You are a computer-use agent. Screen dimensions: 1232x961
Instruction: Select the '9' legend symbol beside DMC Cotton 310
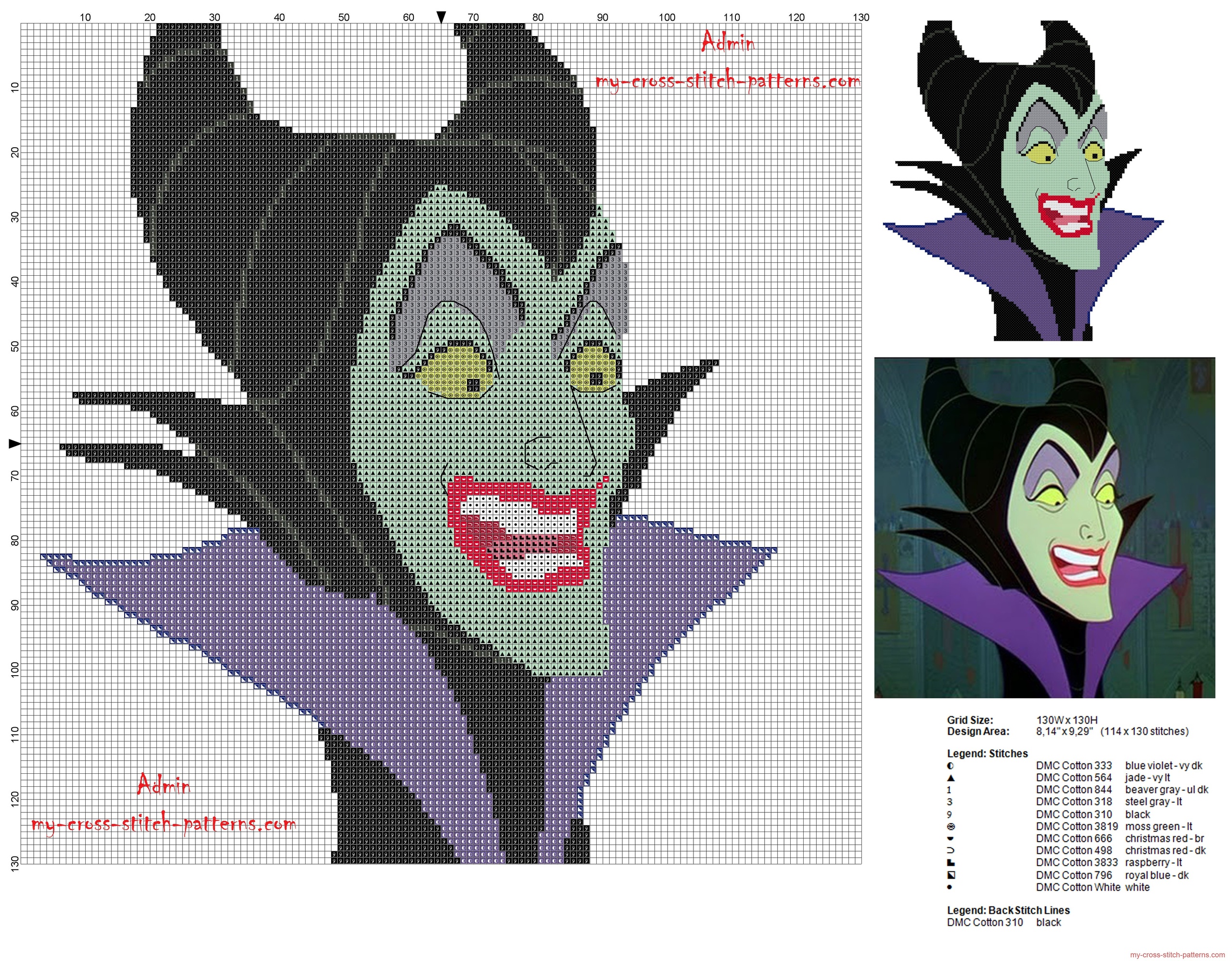click(x=950, y=814)
